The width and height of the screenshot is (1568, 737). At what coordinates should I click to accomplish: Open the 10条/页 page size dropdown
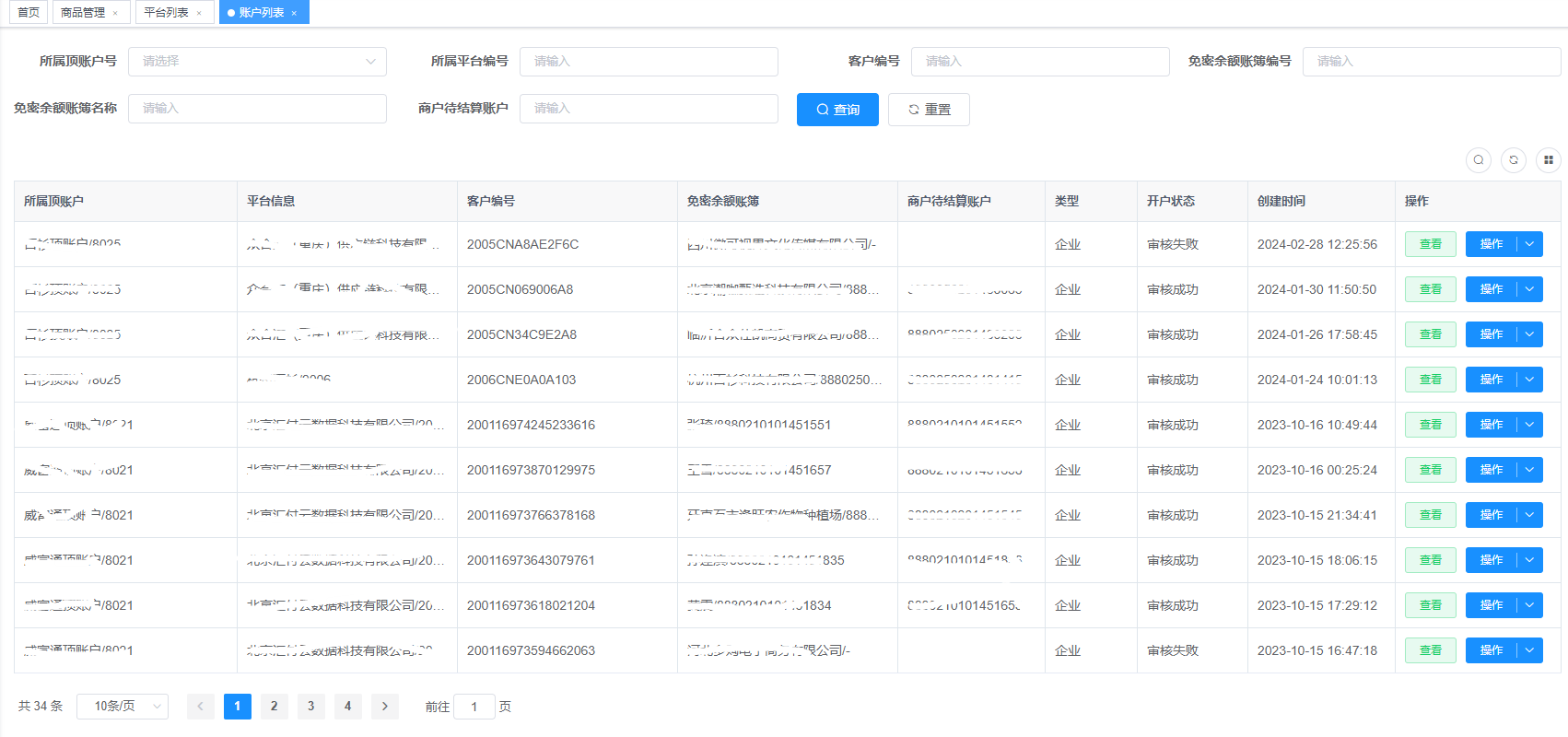123,707
